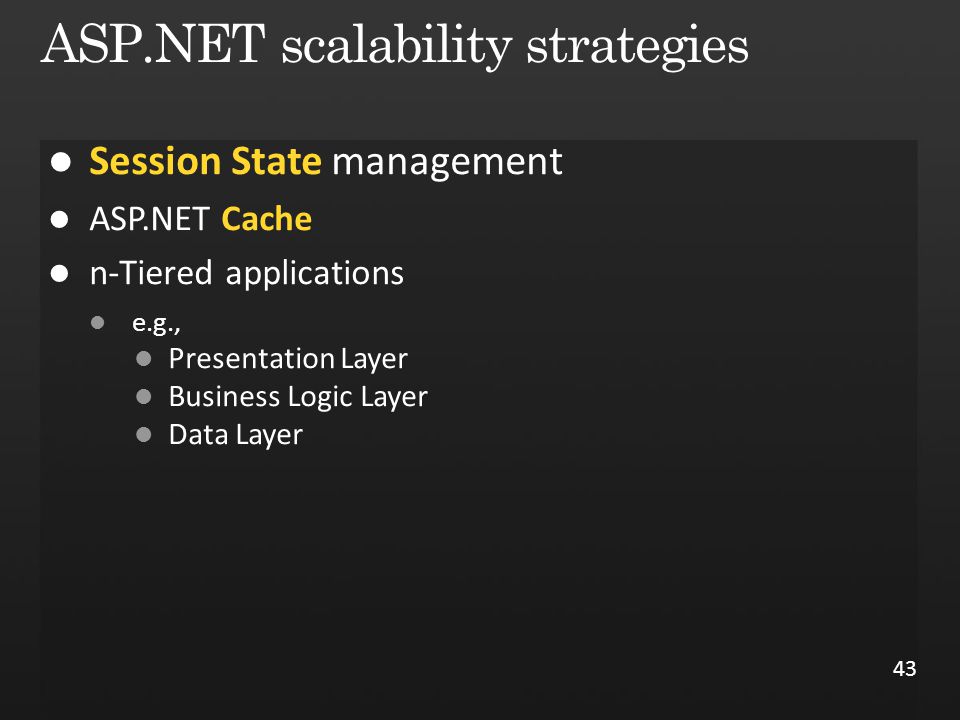This screenshot has width=960, height=720.
Task: Click the e.g., sub-bullet text
Action: click(x=156, y=324)
